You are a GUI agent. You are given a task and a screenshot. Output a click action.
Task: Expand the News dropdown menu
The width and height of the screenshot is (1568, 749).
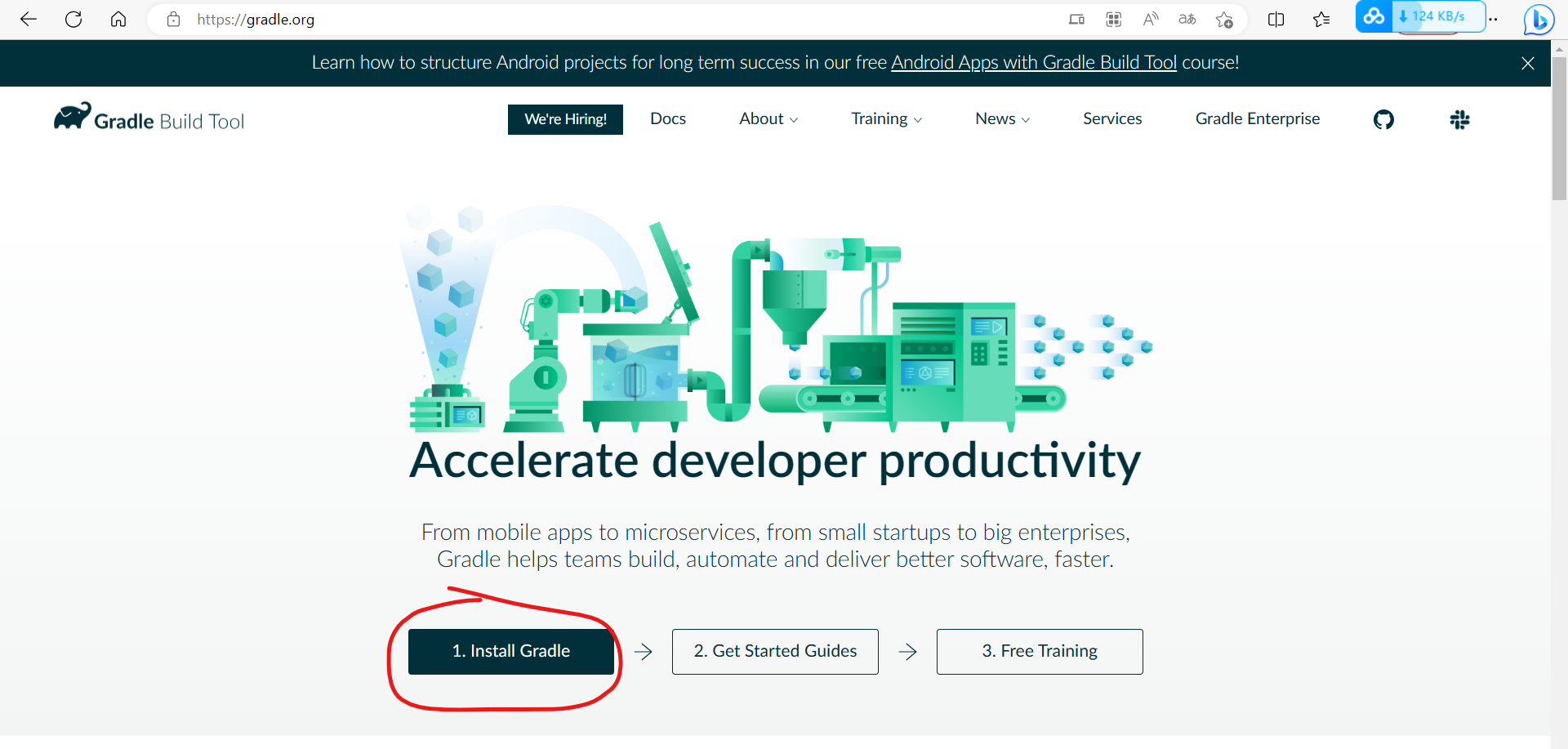(x=1003, y=118)
